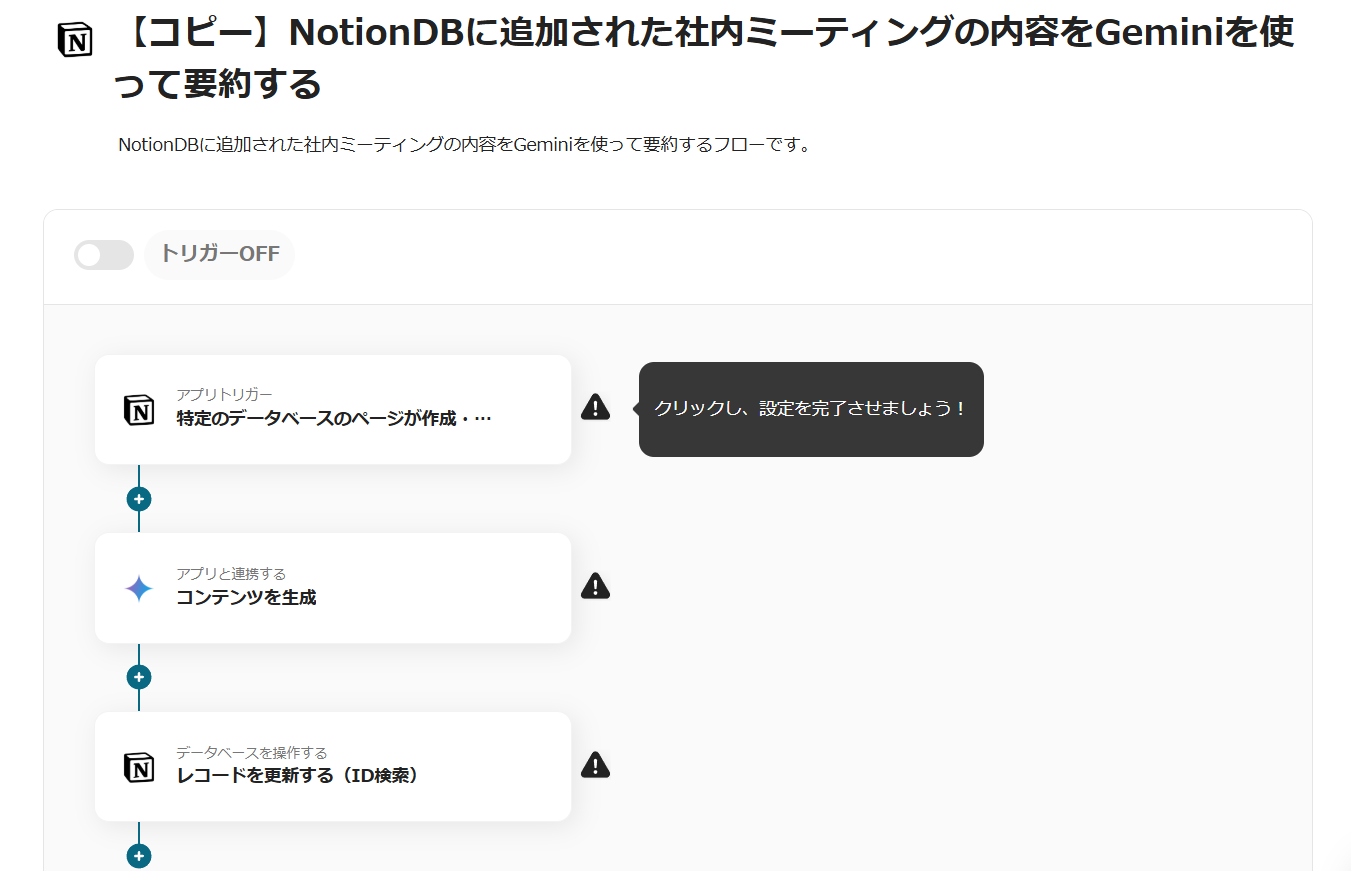Click the warning icon beside the アプリトリガー step

coord(595,407)
